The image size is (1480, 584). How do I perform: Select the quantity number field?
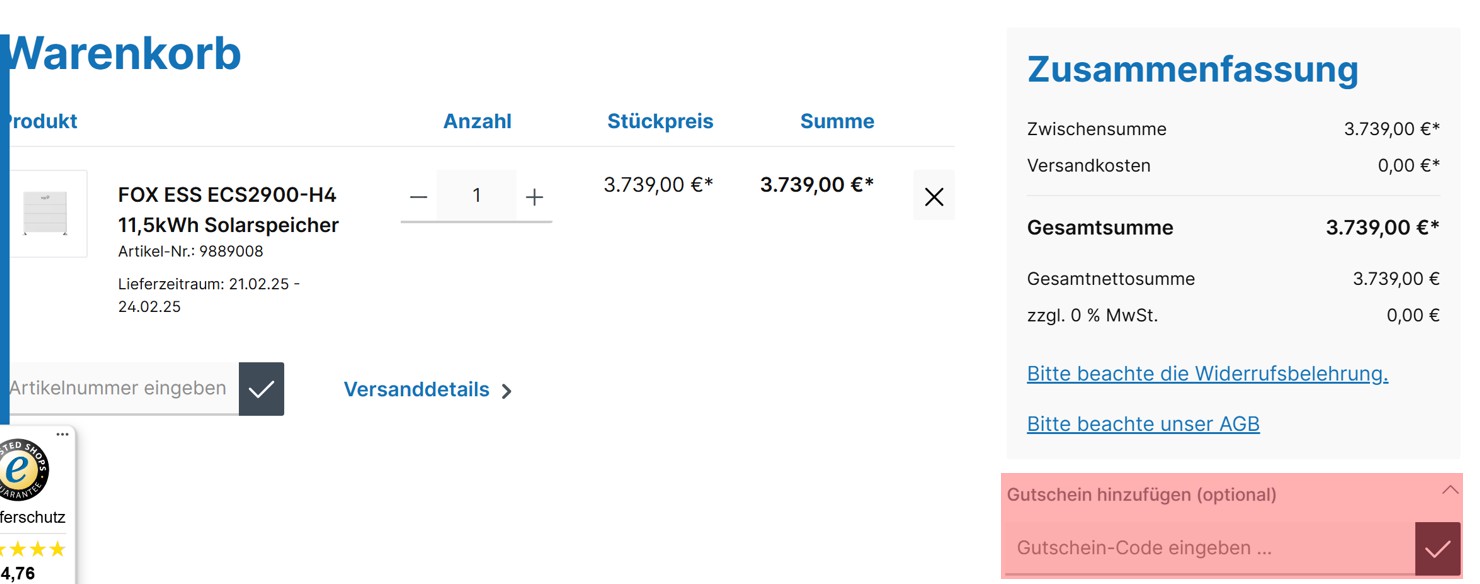pyautogui.click(x=477, y=196)
